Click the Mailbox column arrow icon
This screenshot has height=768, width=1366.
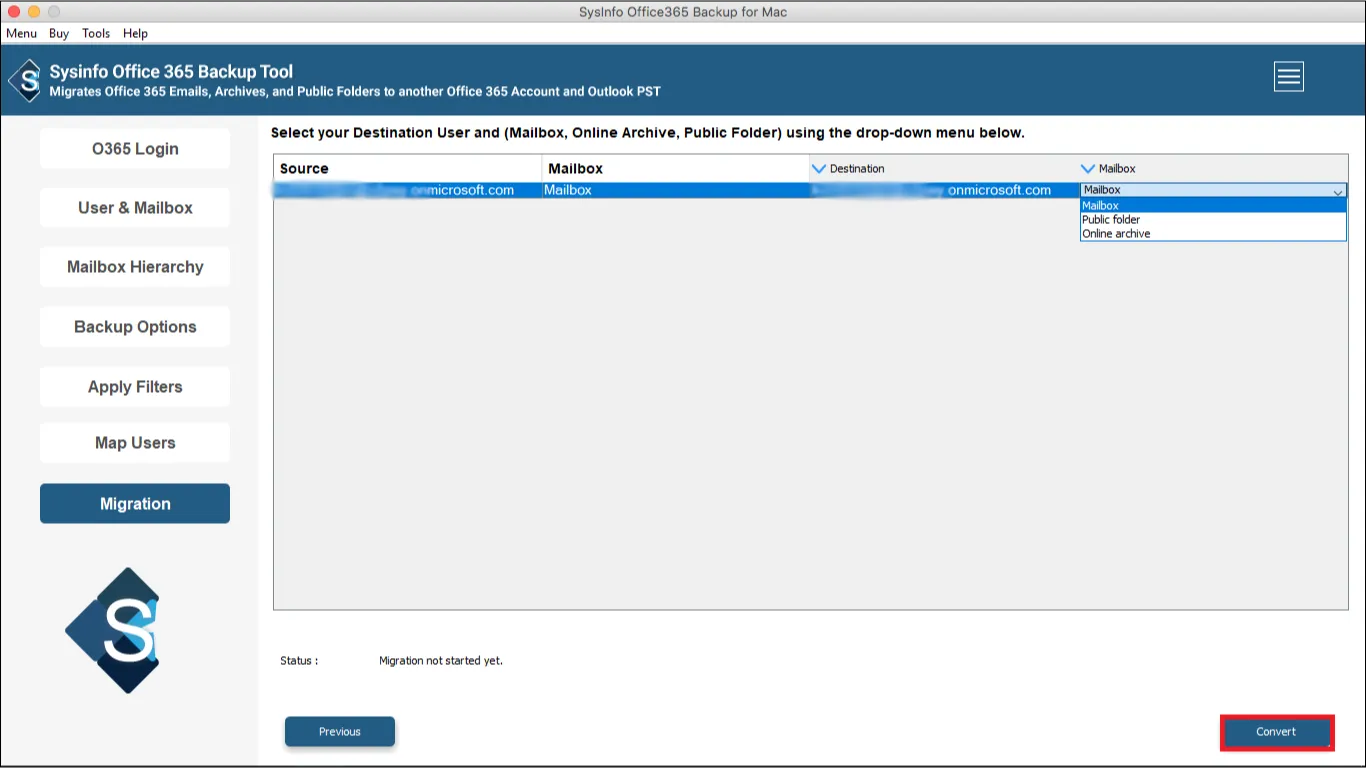[x=1088, y=169]
